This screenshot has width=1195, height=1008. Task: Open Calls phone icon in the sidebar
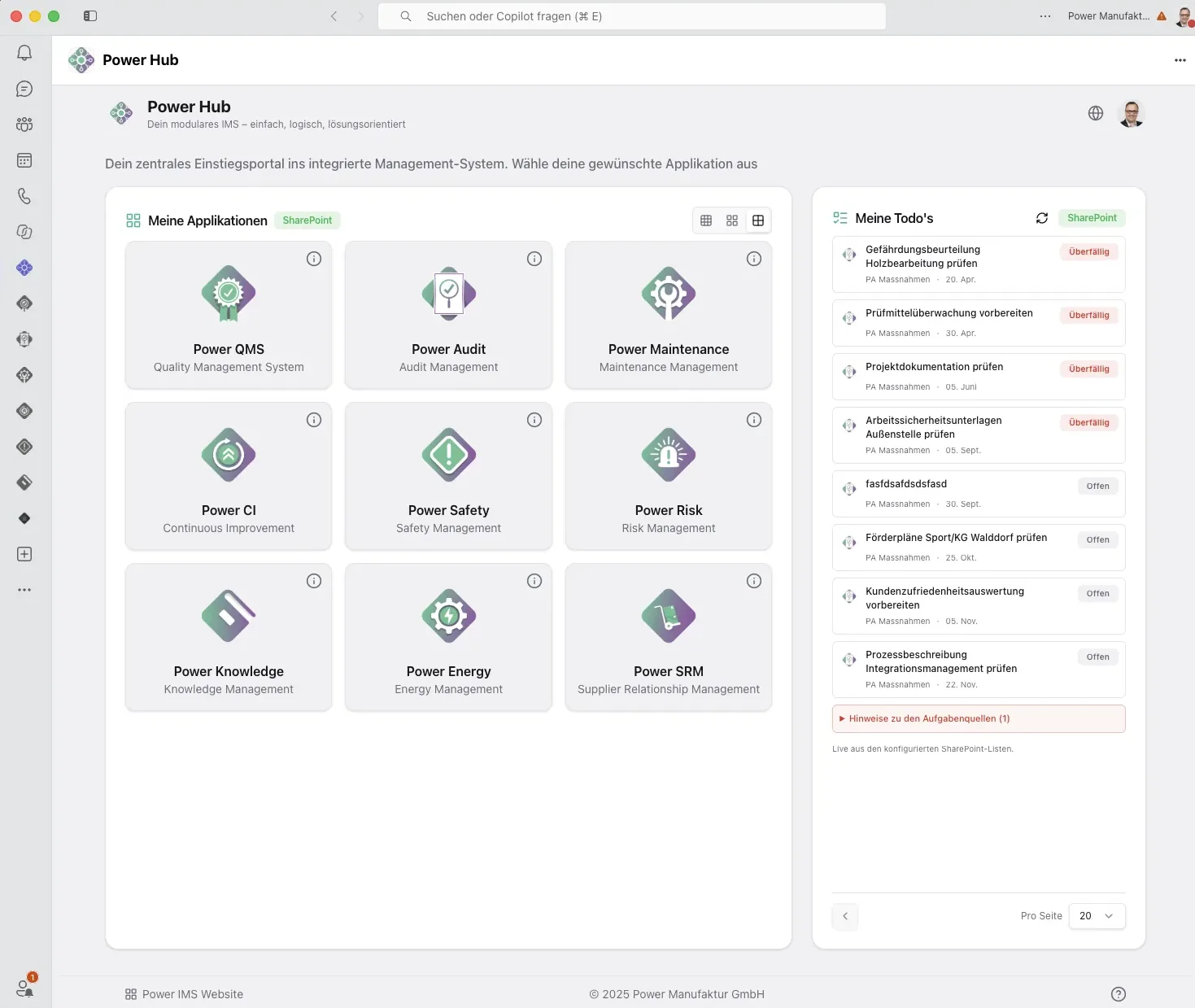[x=24, y=196]
